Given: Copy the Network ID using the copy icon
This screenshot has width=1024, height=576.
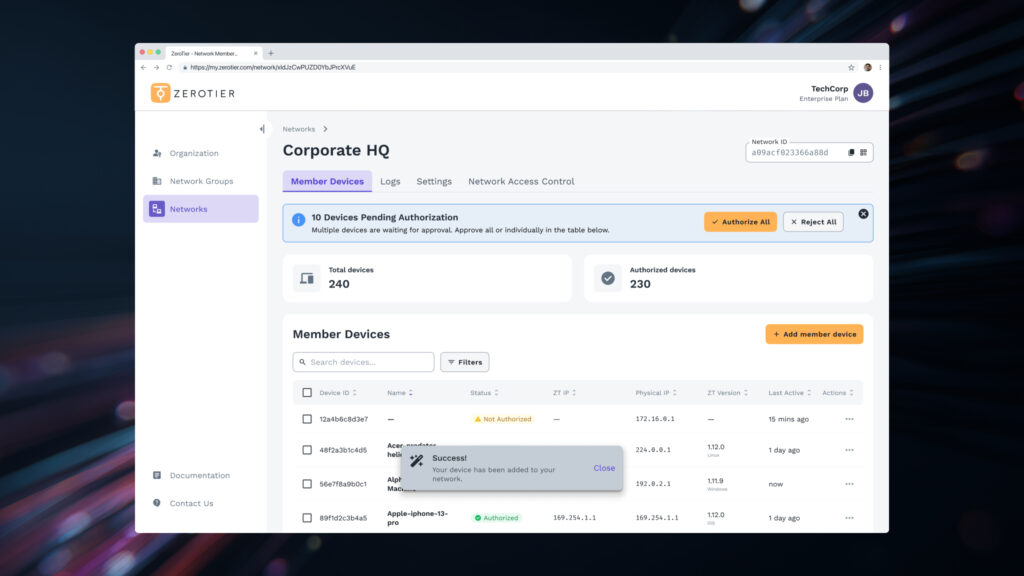Looking at the screenshot, I should tap(851, 152).
